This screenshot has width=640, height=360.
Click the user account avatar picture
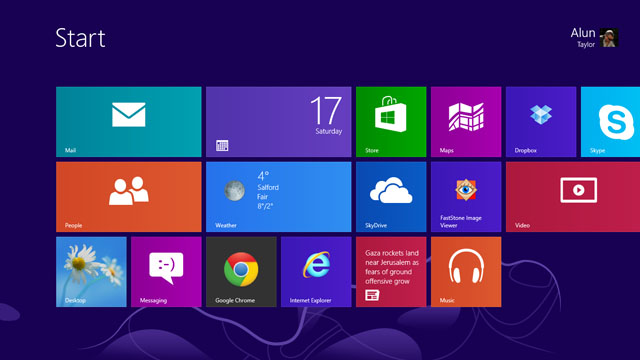[609, 38]
